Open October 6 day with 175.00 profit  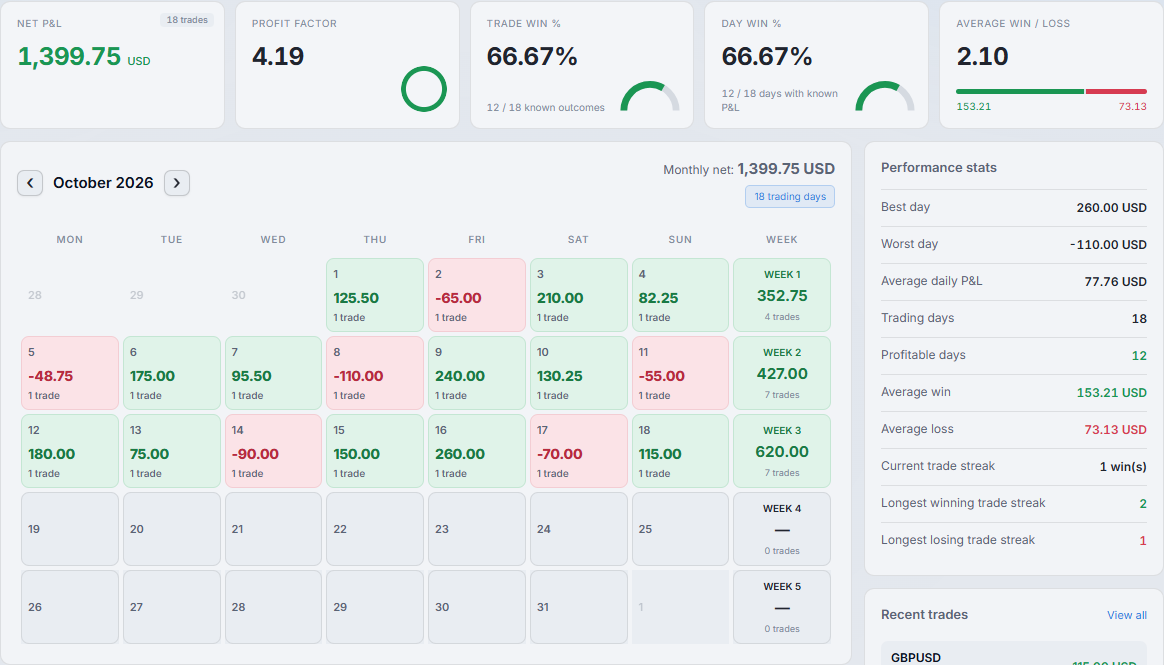click(171, 373)
